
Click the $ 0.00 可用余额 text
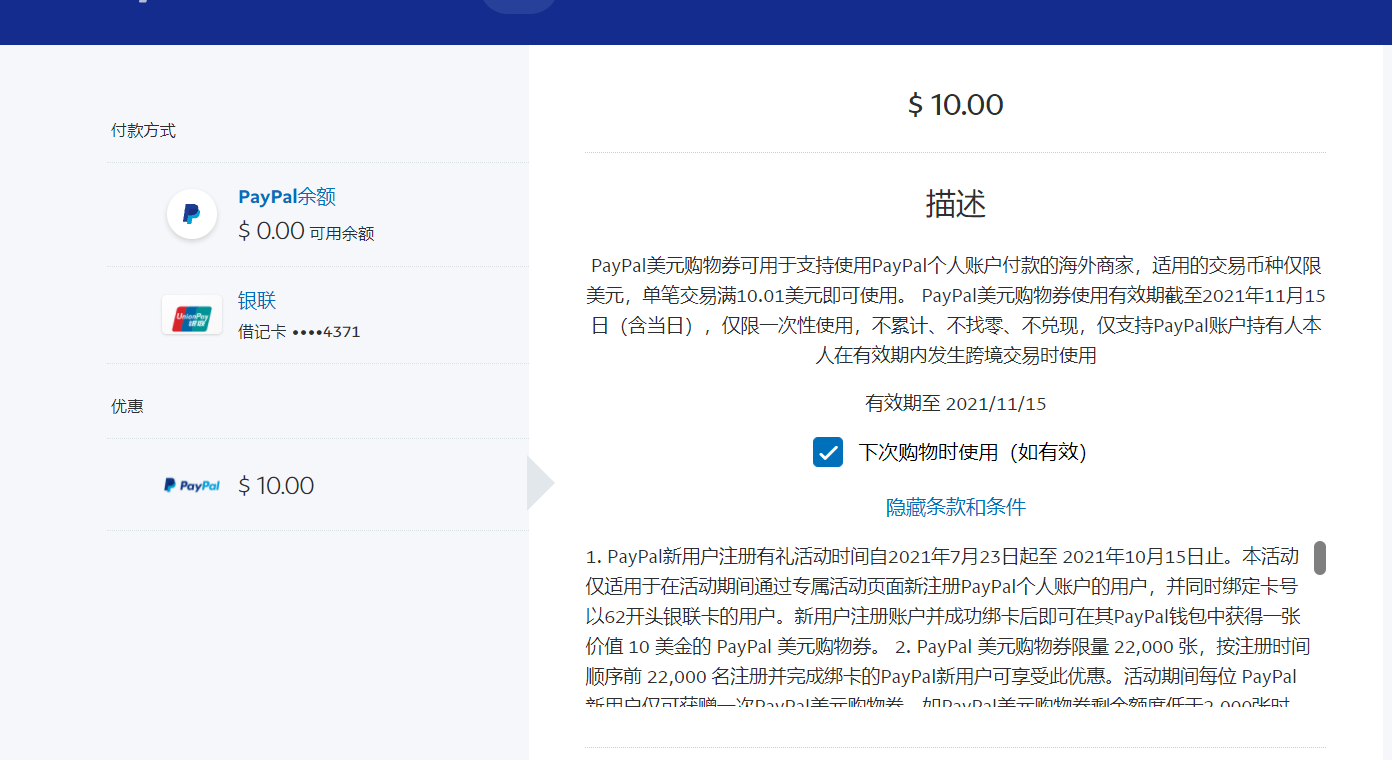[x=306, y=231]
